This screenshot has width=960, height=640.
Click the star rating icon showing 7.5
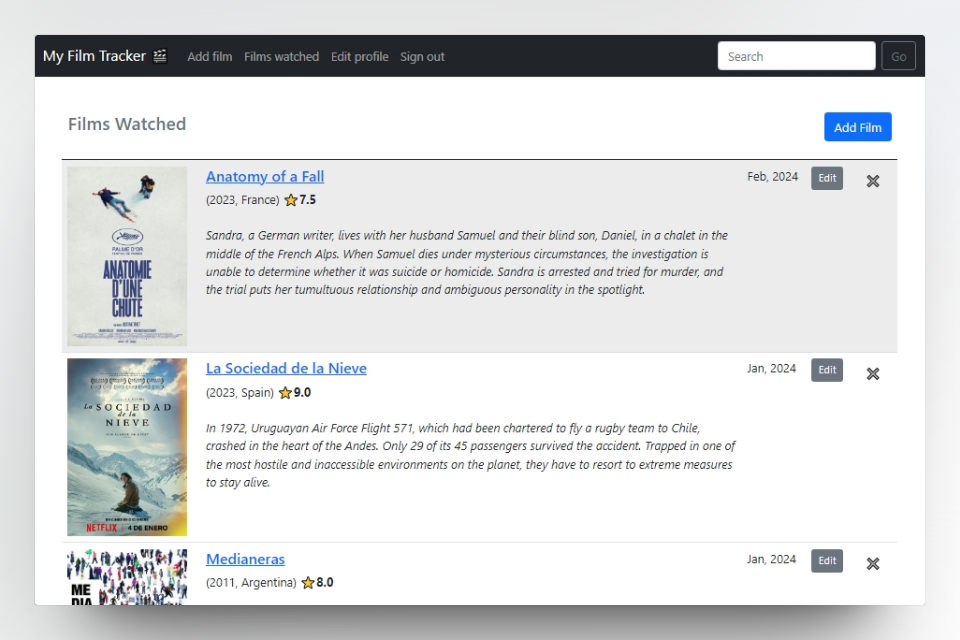coord(291,200)
